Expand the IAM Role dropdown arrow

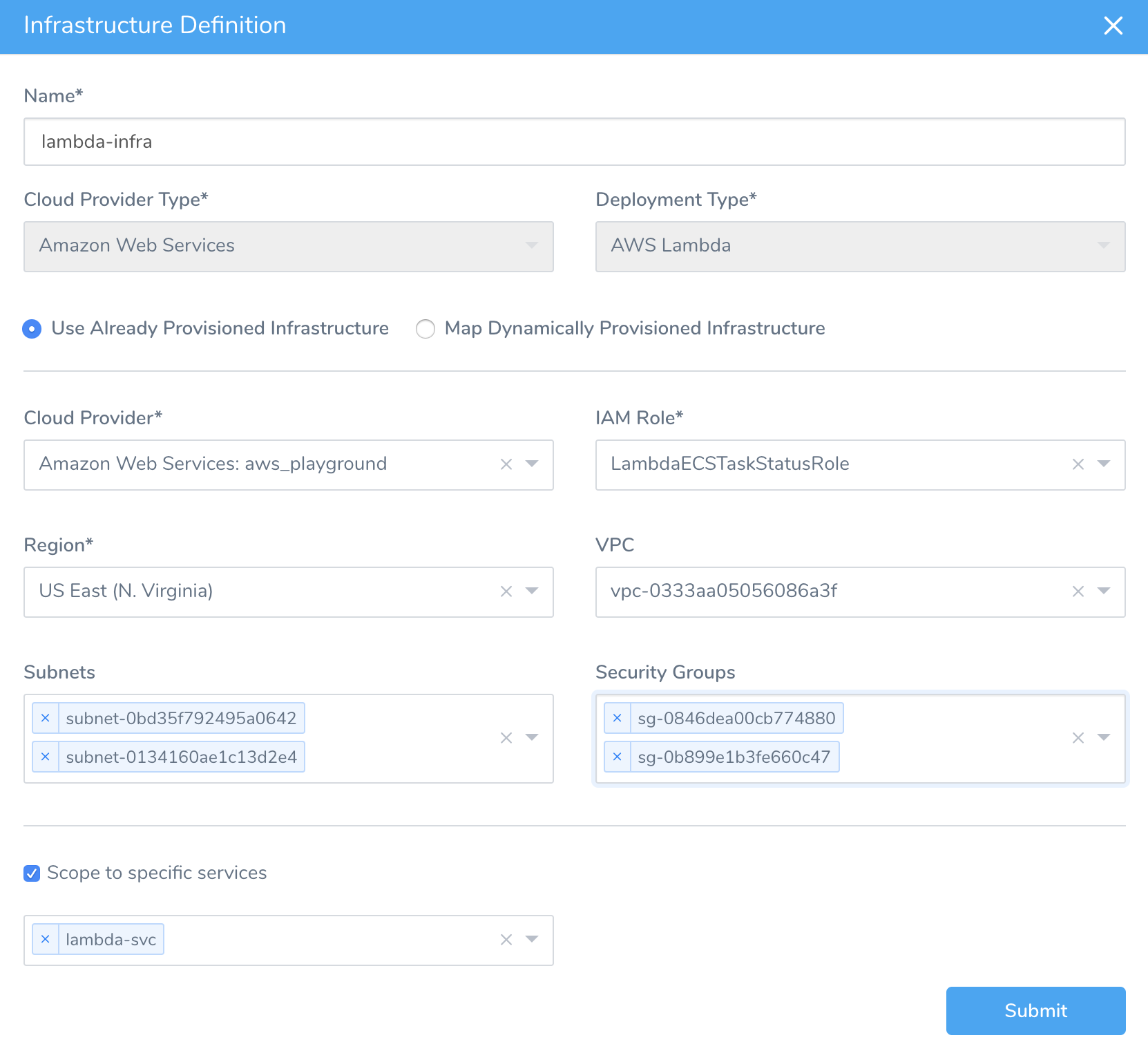point(1104,464)
